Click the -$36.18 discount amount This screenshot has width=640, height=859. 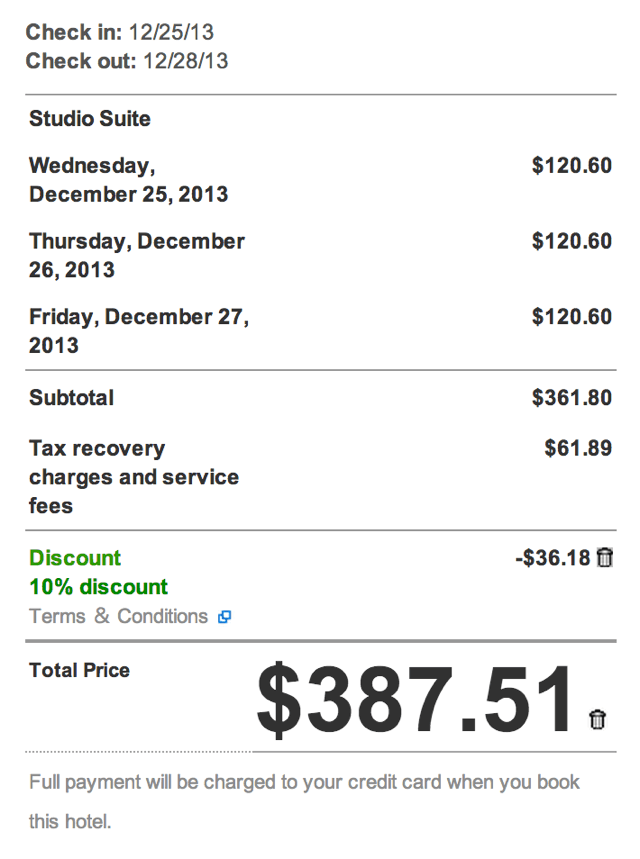tap(553, 558)
